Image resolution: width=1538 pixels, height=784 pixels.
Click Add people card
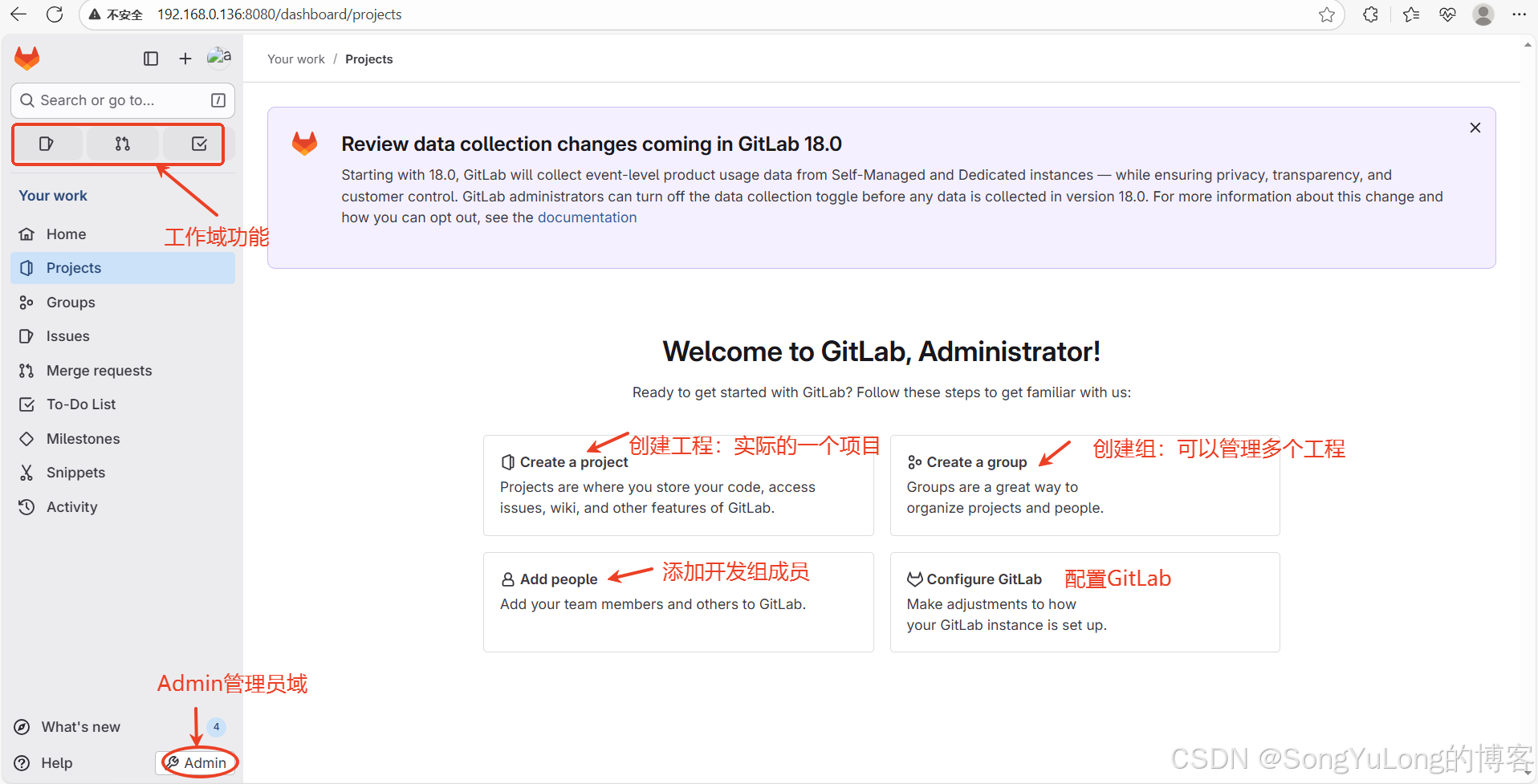678,602
